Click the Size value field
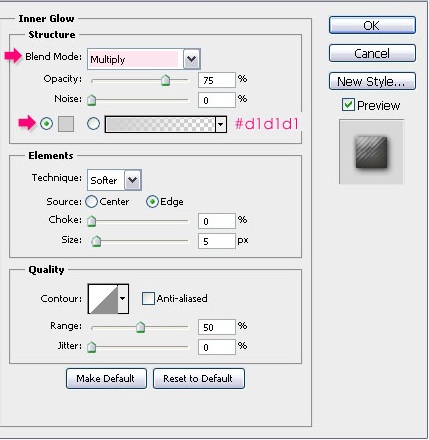 [x=217, y=241]
